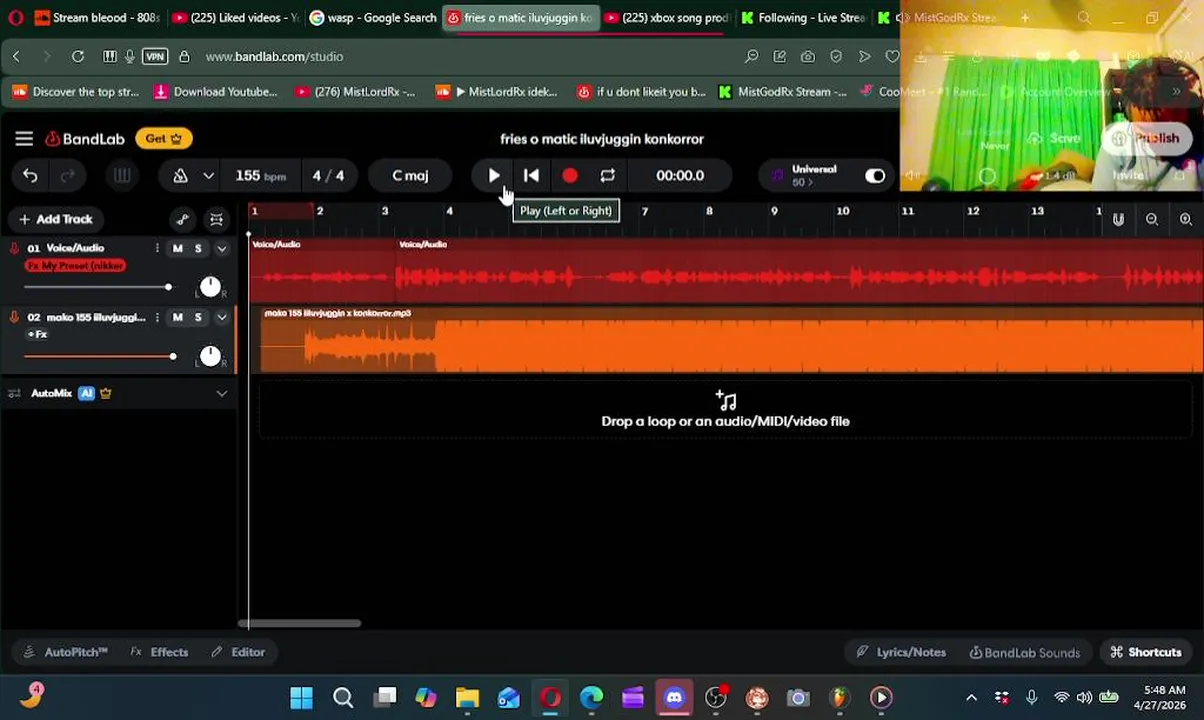Screen dimensions: 1204x720
Task: Expand the 01 Voice/Audio track chevron
Action: pos(221,248)
